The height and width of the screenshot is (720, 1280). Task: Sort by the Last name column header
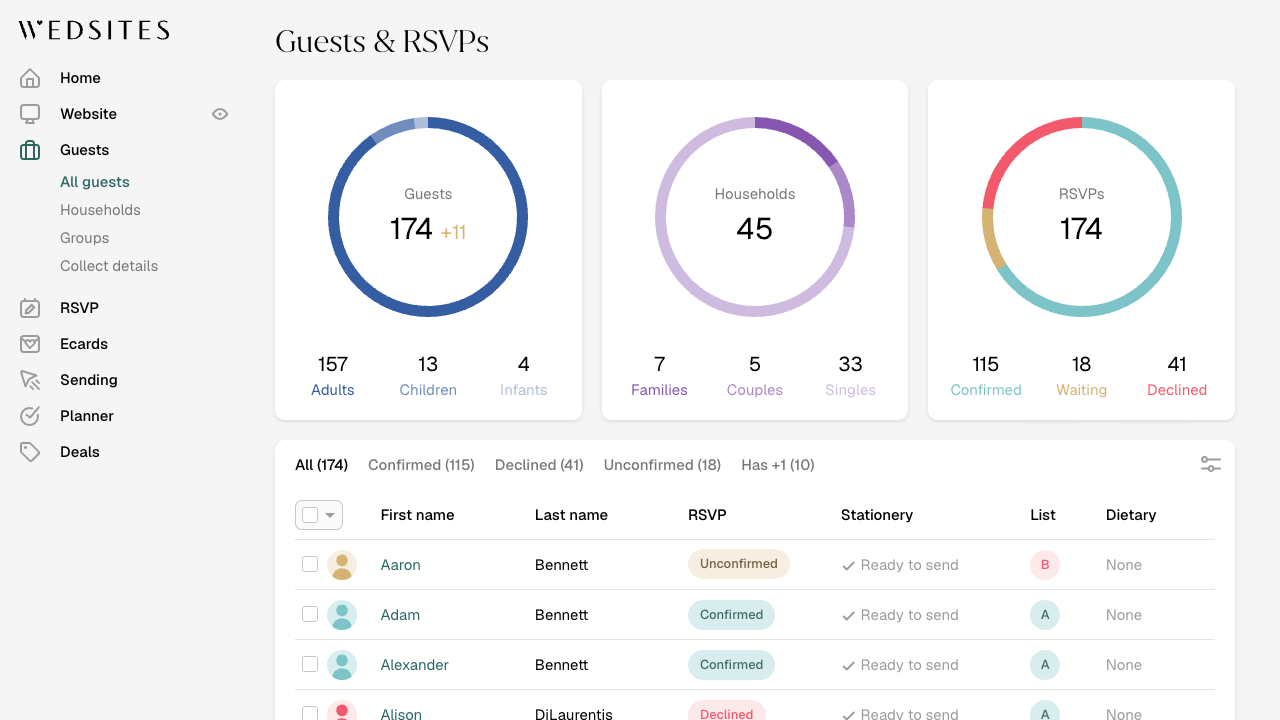(x=571, y=515)
